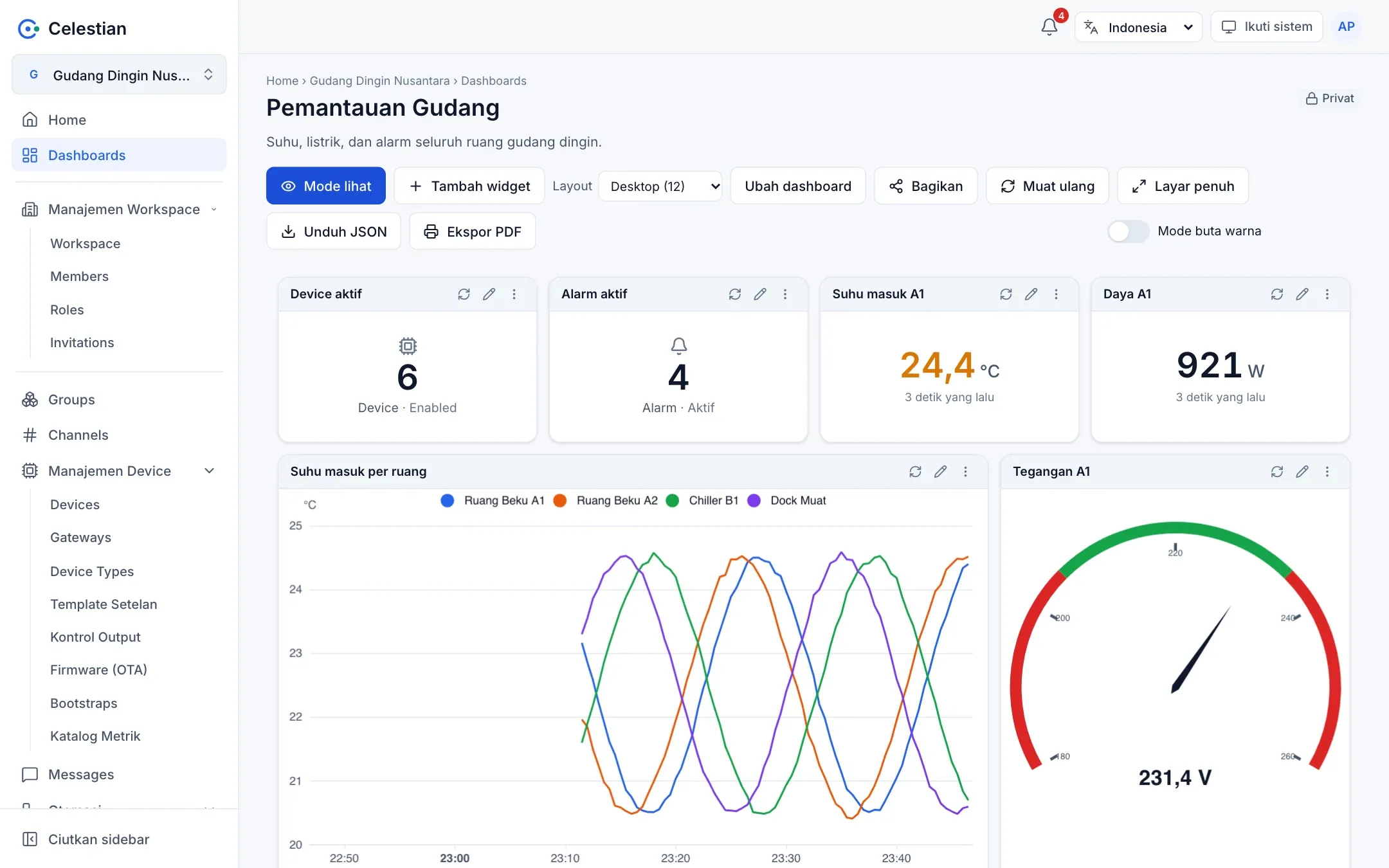This screenshot has height=868, width=1389.
Task: Open Daya A1 widget options menu
Action: click(1327, 294)
